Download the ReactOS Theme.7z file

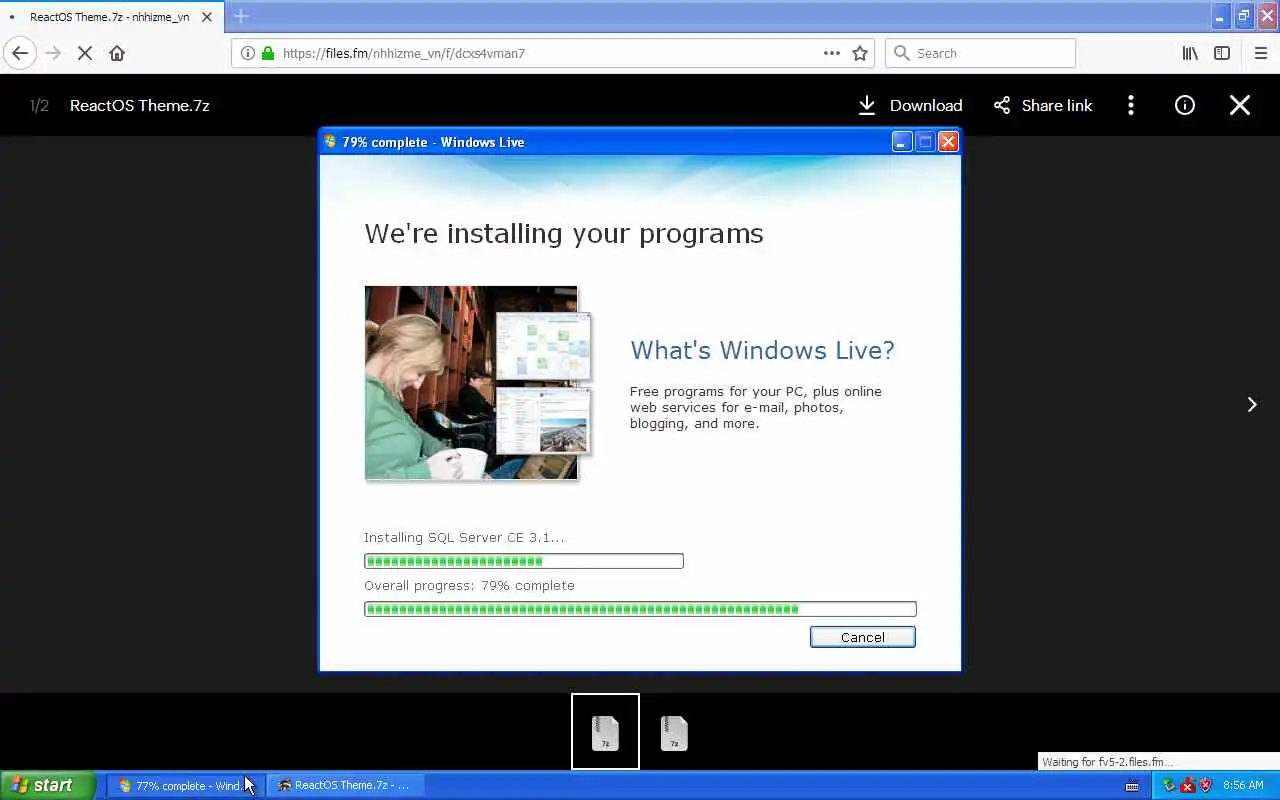910,105
